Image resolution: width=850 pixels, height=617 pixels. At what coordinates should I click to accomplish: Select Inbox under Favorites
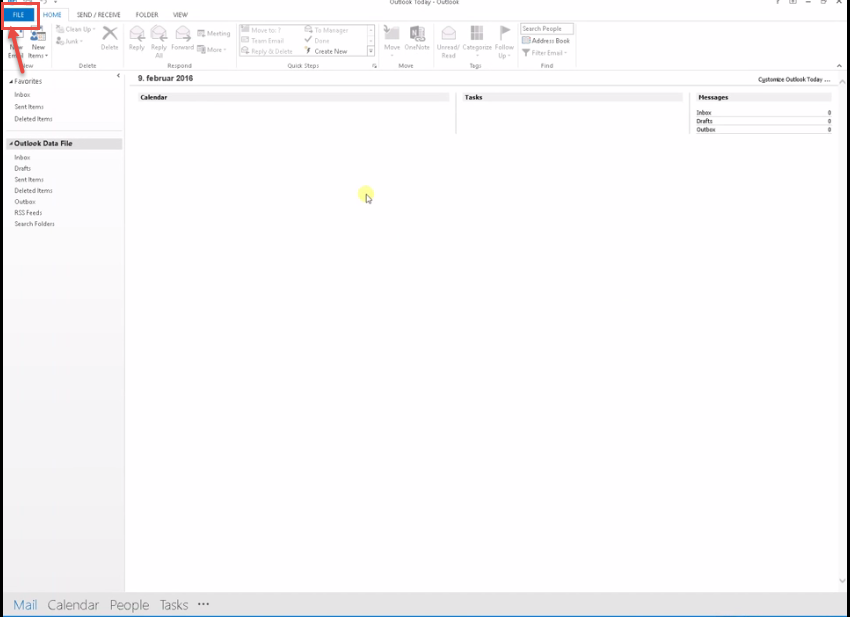[22, 95]
